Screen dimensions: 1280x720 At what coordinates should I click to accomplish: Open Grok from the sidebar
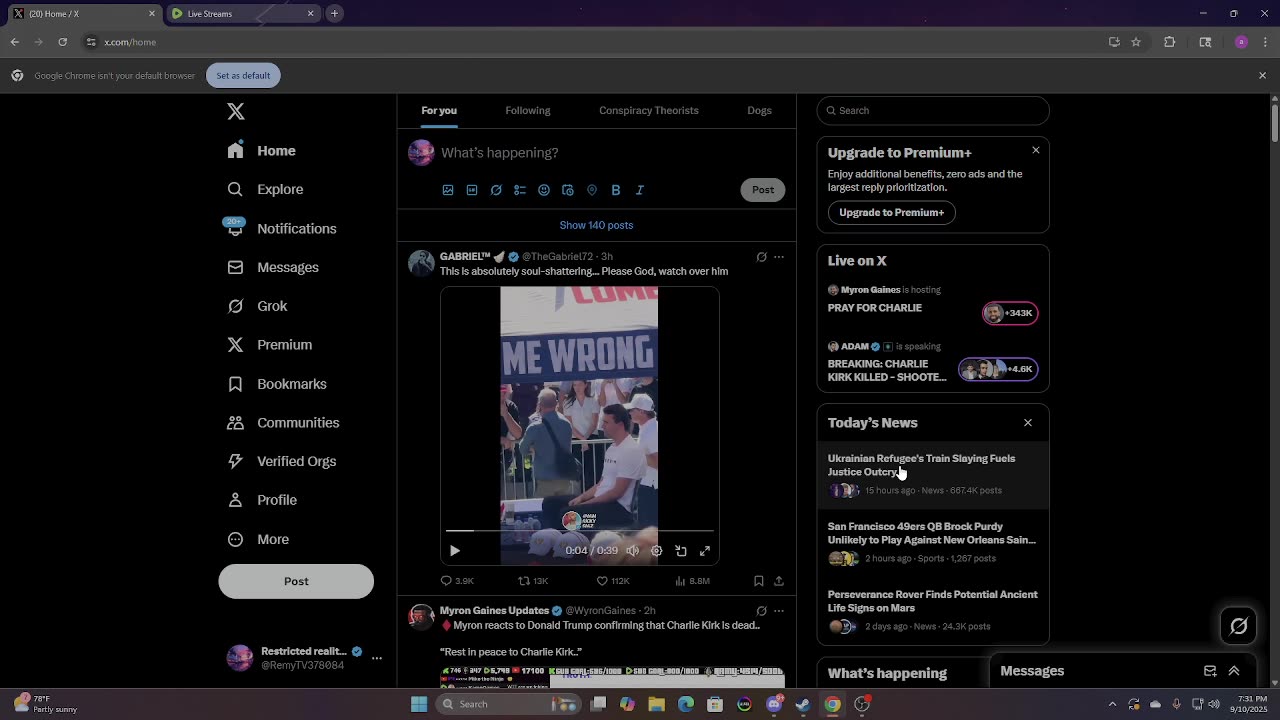pos(257,306)
